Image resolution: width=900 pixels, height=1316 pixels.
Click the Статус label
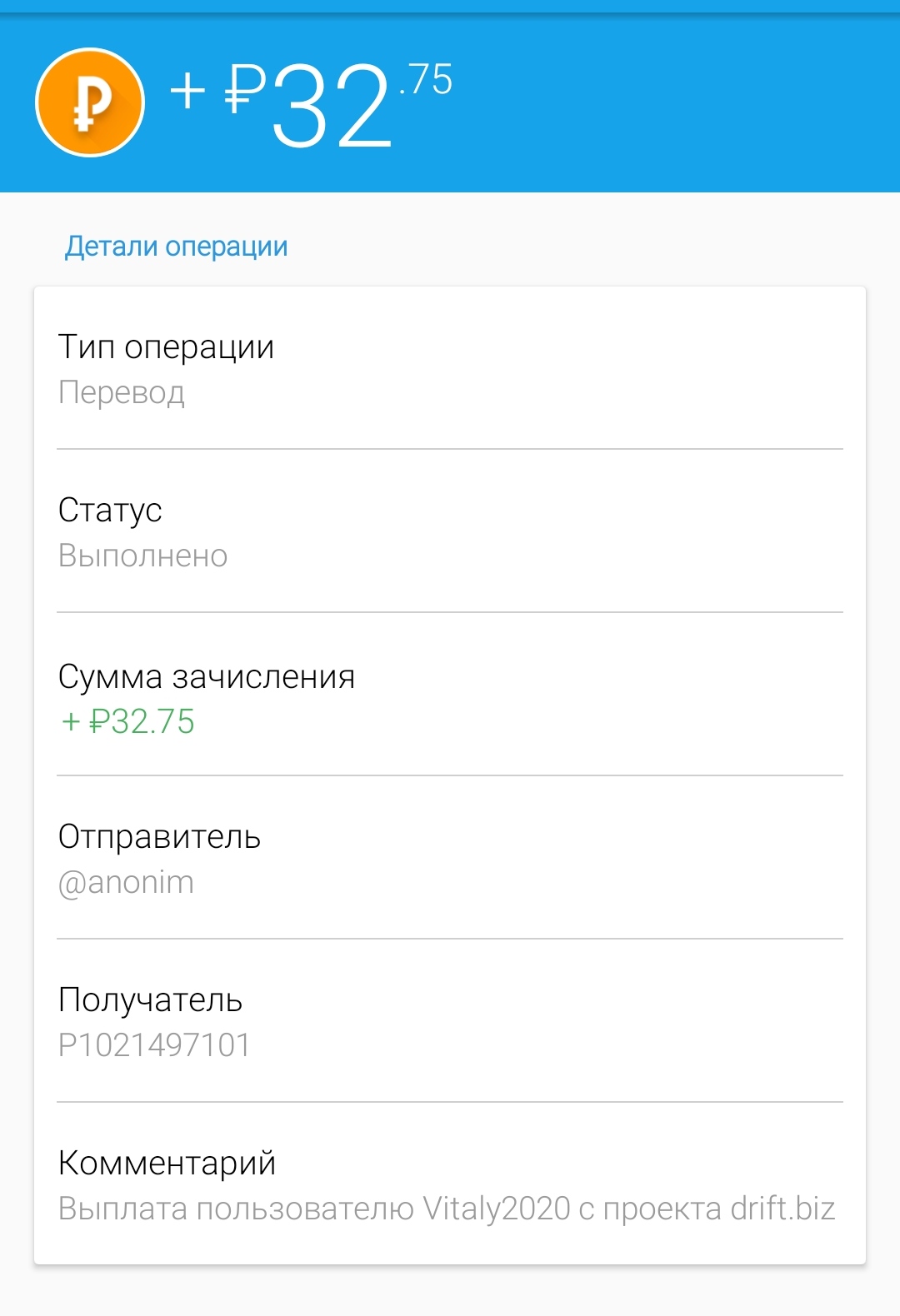[110, 511]
